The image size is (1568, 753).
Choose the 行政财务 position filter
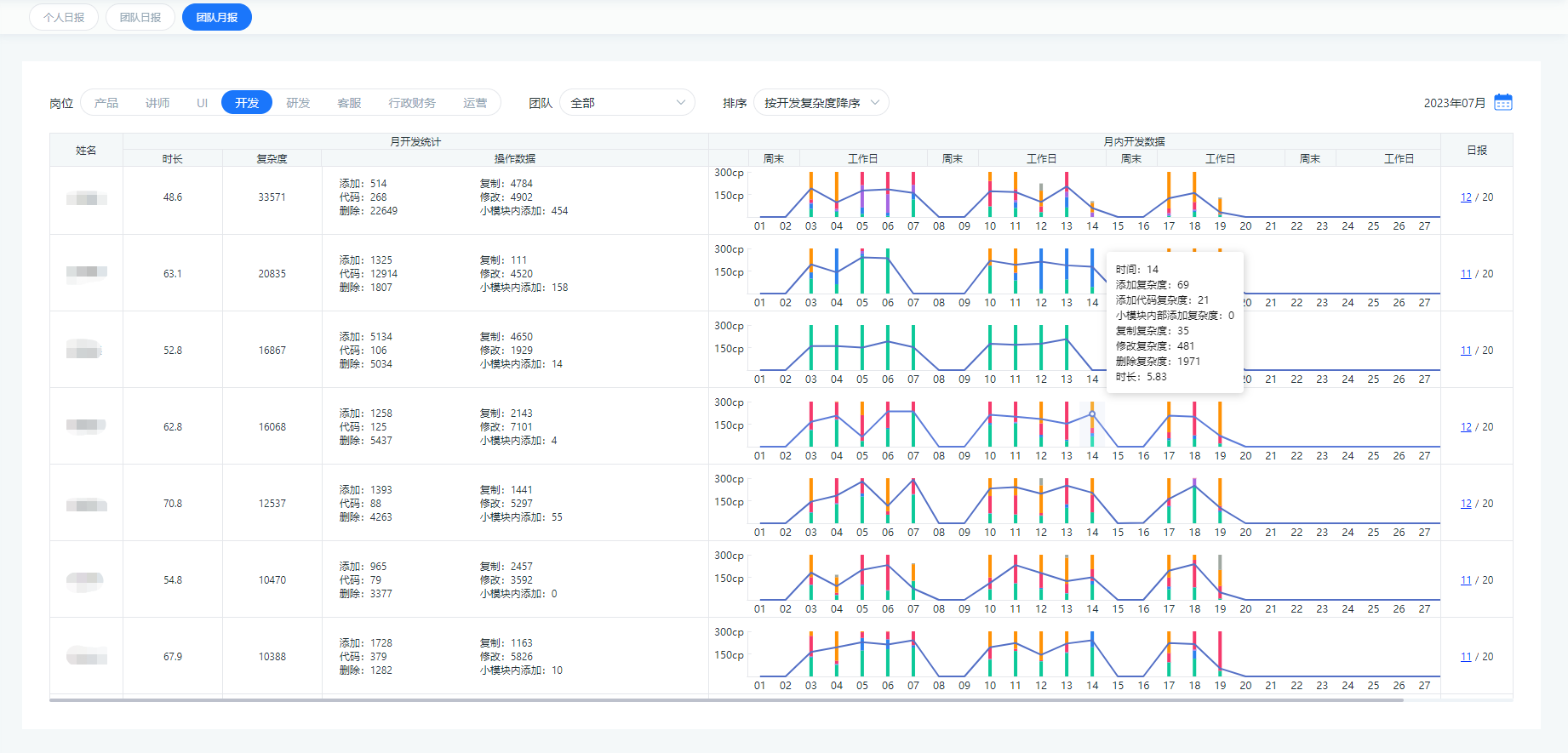pos(412,103)
